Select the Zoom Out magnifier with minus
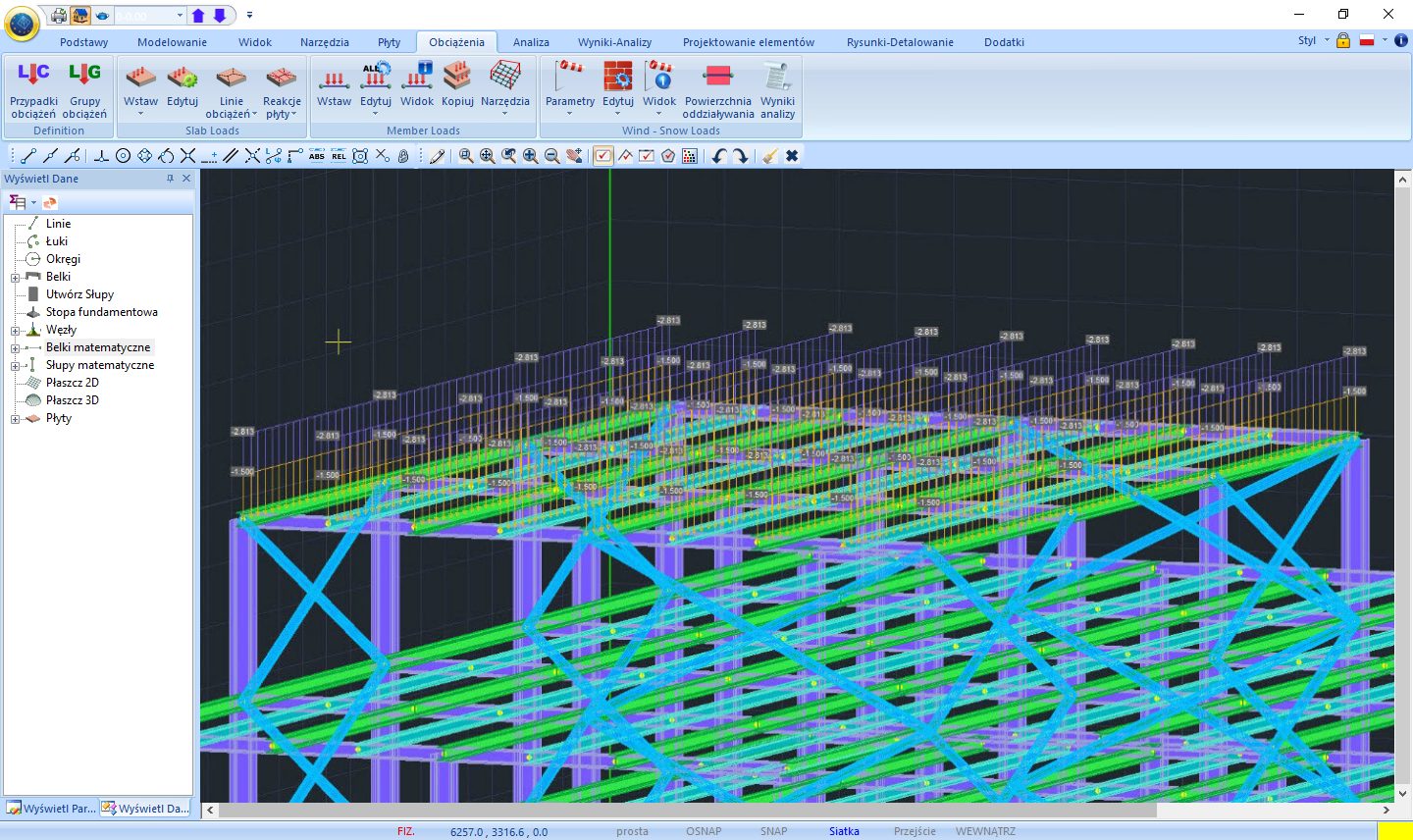The image size is (1413, 840). 552,156
